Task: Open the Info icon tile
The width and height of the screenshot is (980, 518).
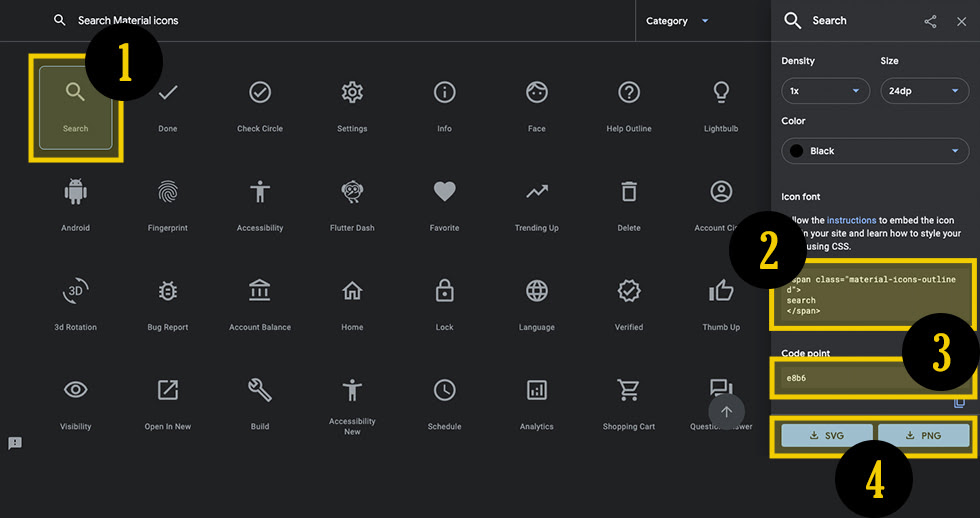Action: (444, 92)
